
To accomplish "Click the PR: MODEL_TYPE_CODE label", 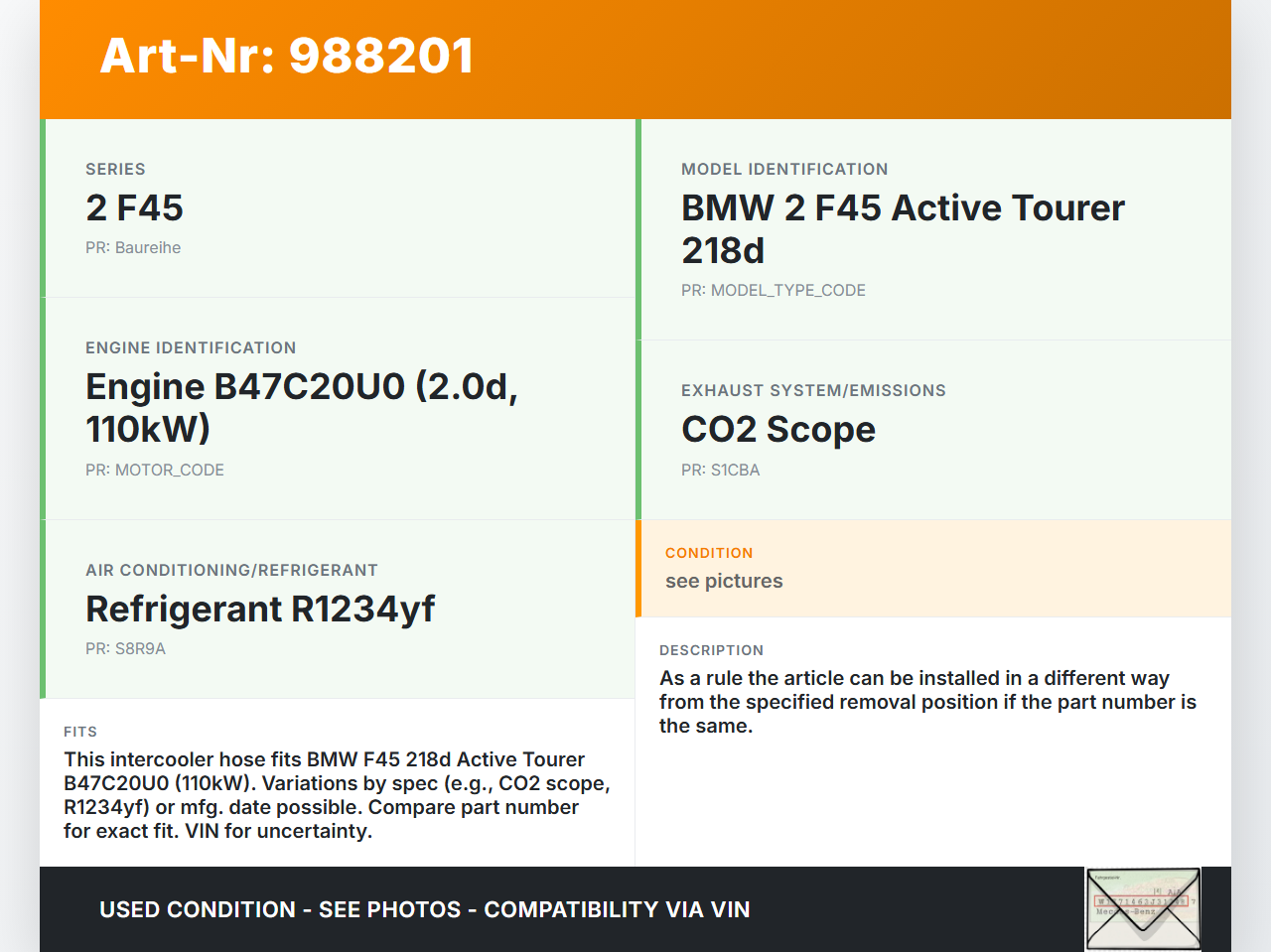I will (773, 291).
